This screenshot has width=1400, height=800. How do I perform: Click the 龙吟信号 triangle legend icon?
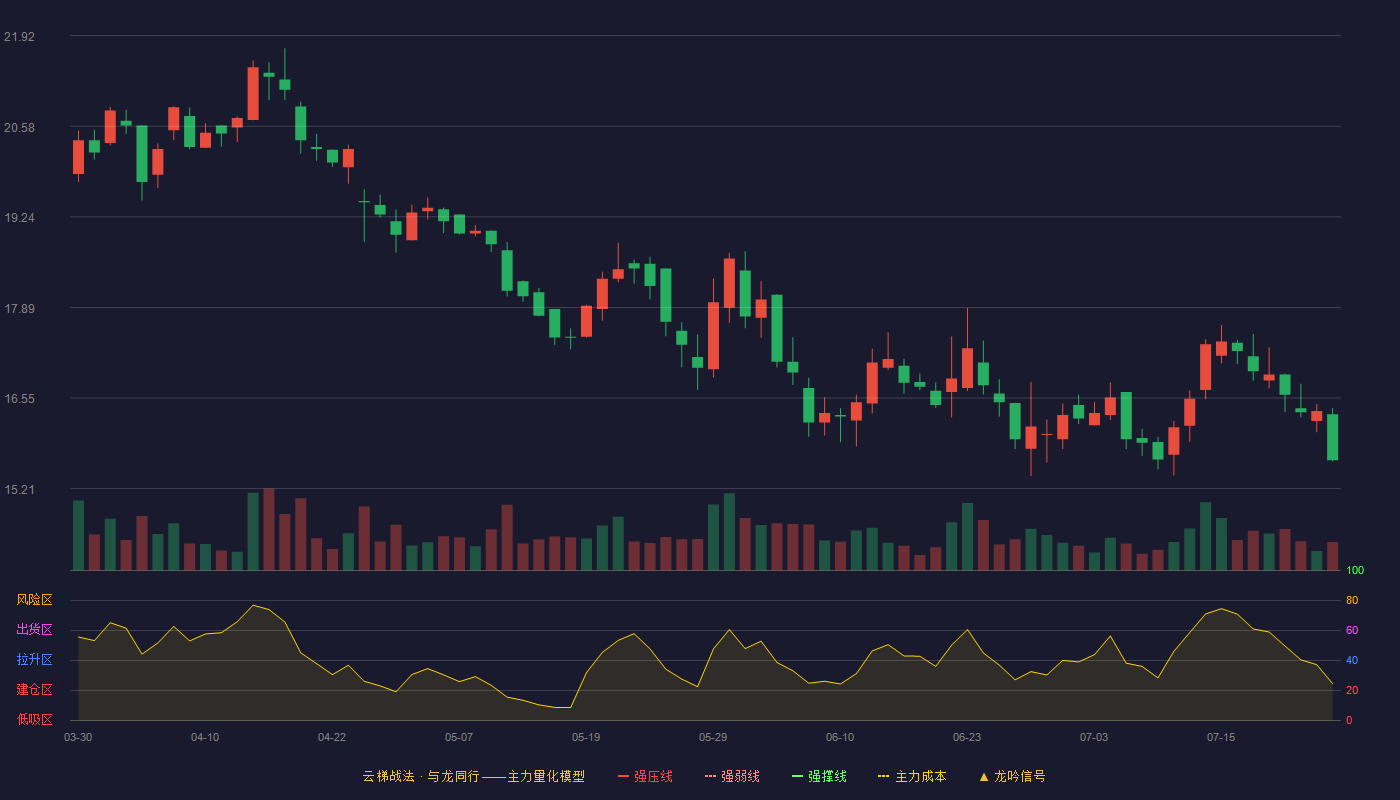point(984,776)
